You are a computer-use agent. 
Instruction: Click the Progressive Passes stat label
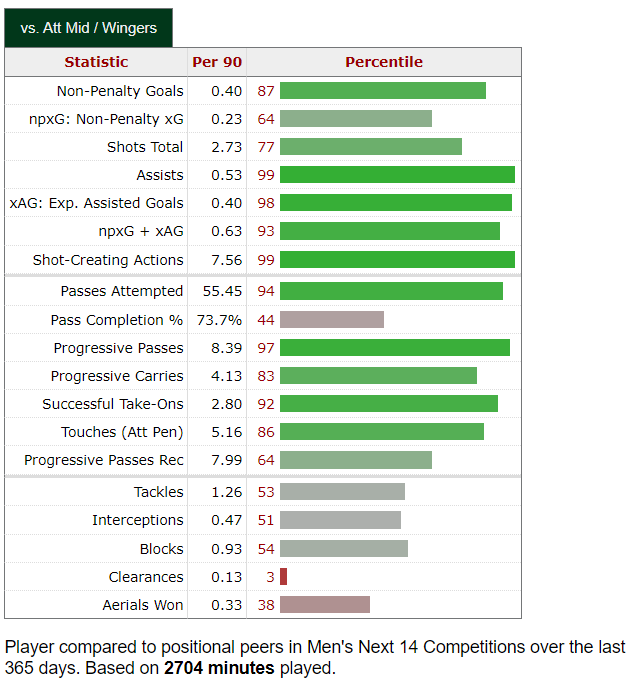119,348
